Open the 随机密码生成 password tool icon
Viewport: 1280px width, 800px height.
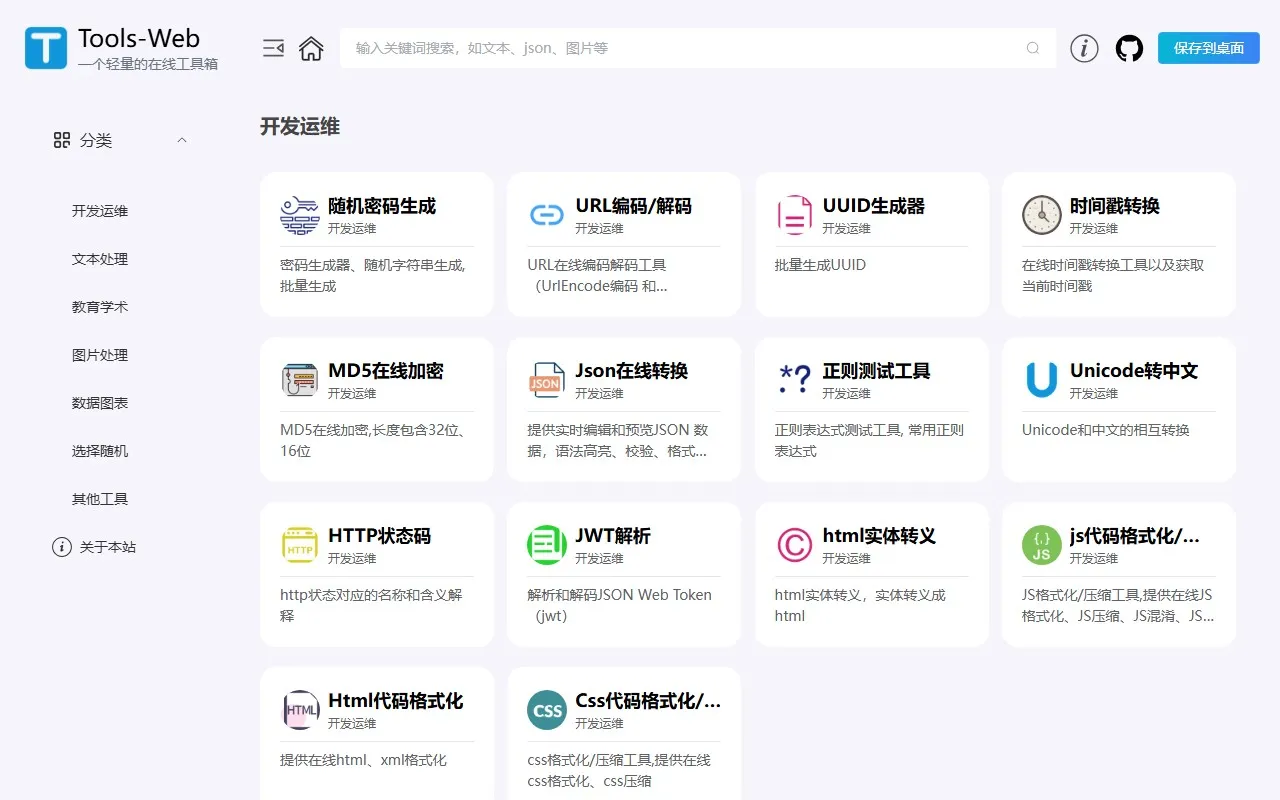(299, 216)
